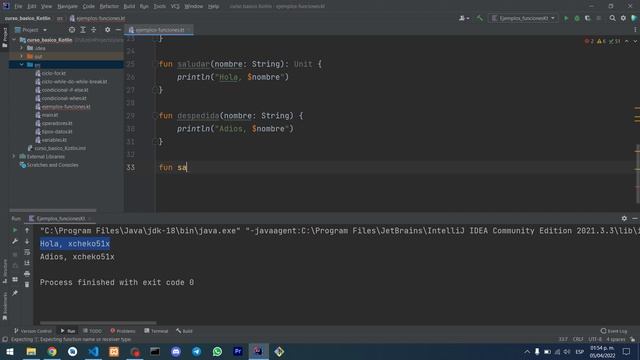The image size is (640, 360).
Task: Open Terminal tool window
Action: coord(156,331)
